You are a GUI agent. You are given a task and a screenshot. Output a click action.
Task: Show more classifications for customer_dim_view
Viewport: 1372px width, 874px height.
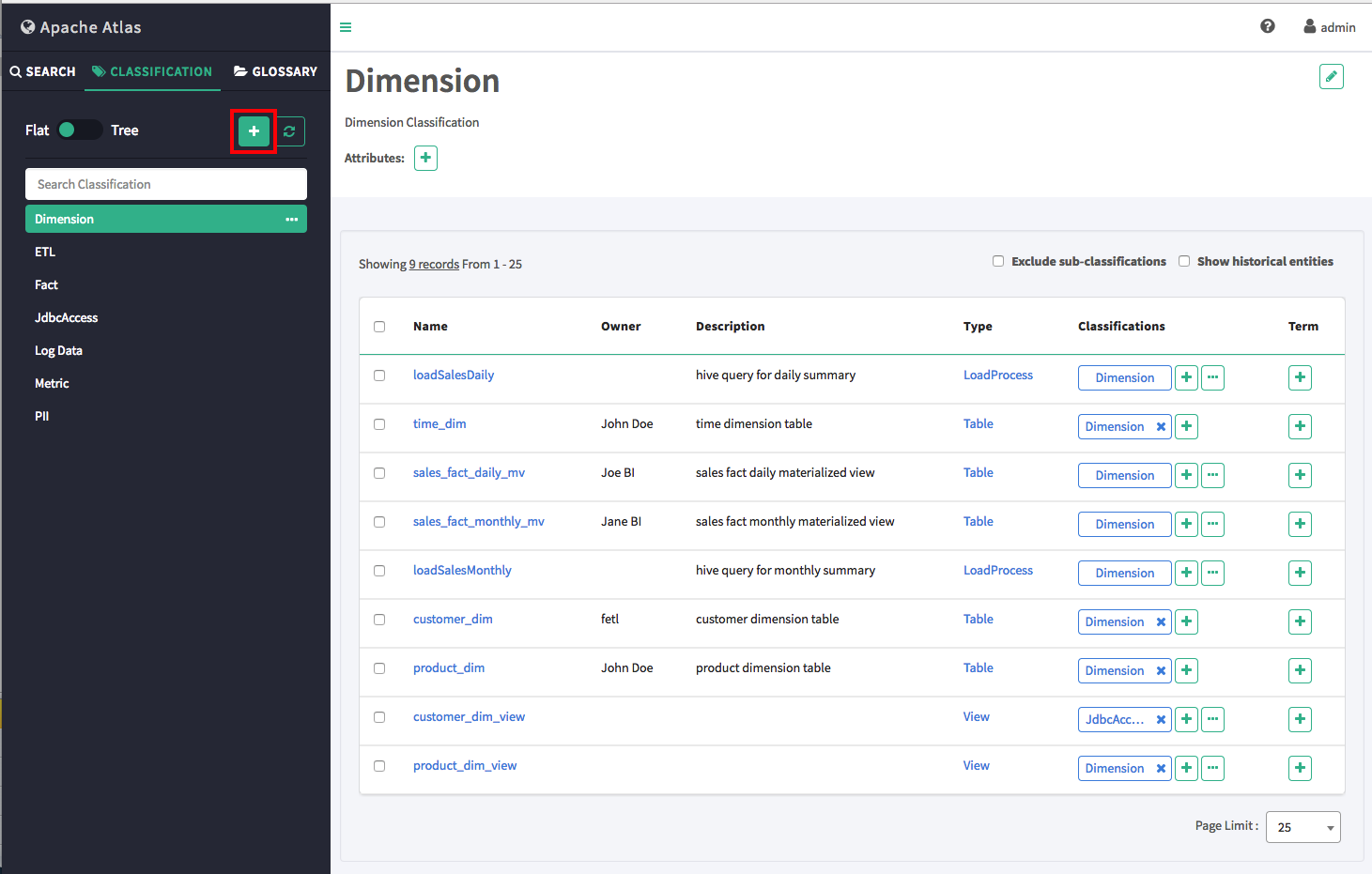[1213, 719]
